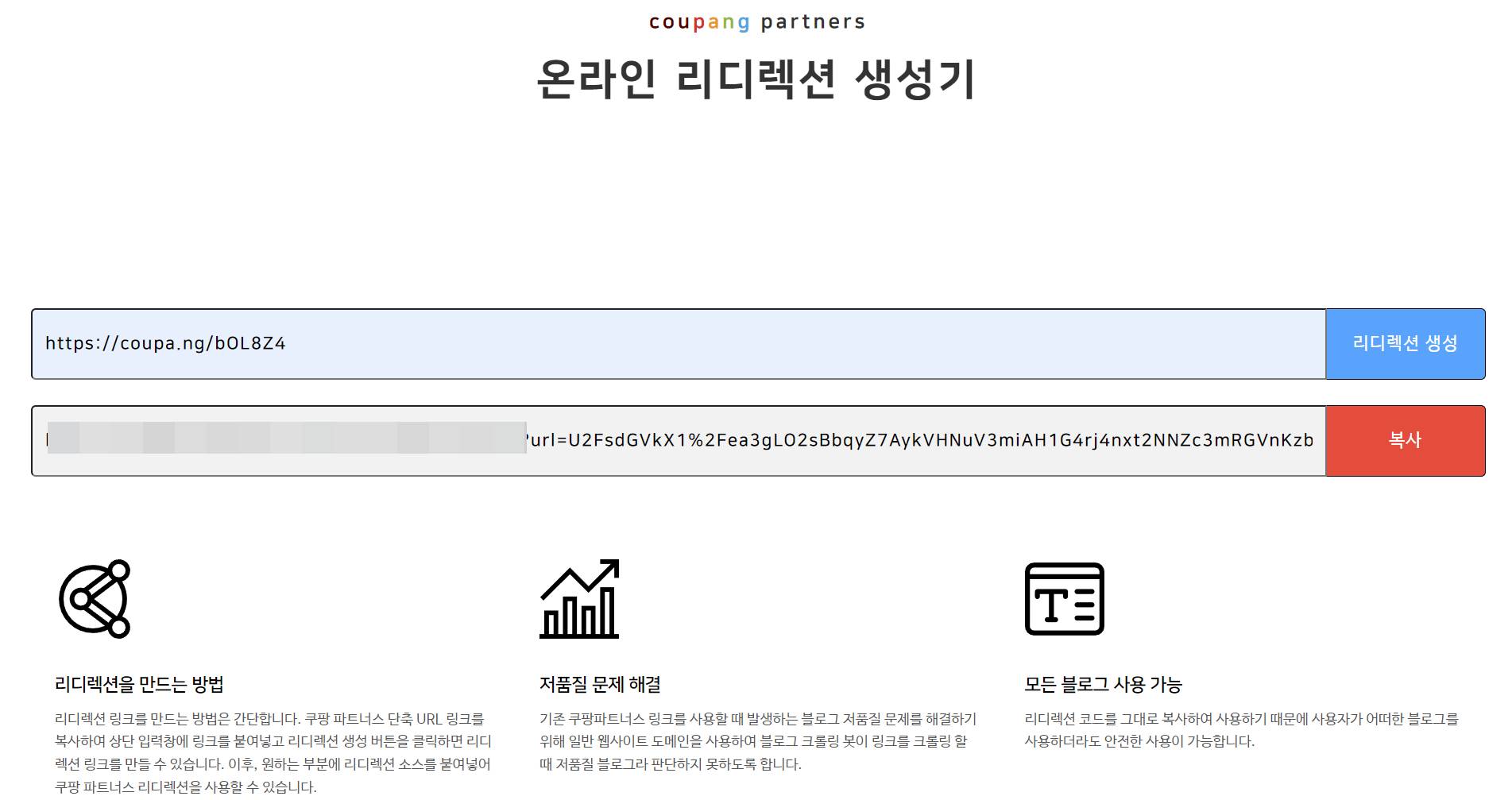
Task: Click the 온라인 리디렉션 생성기 title
Action: [756, 79]
